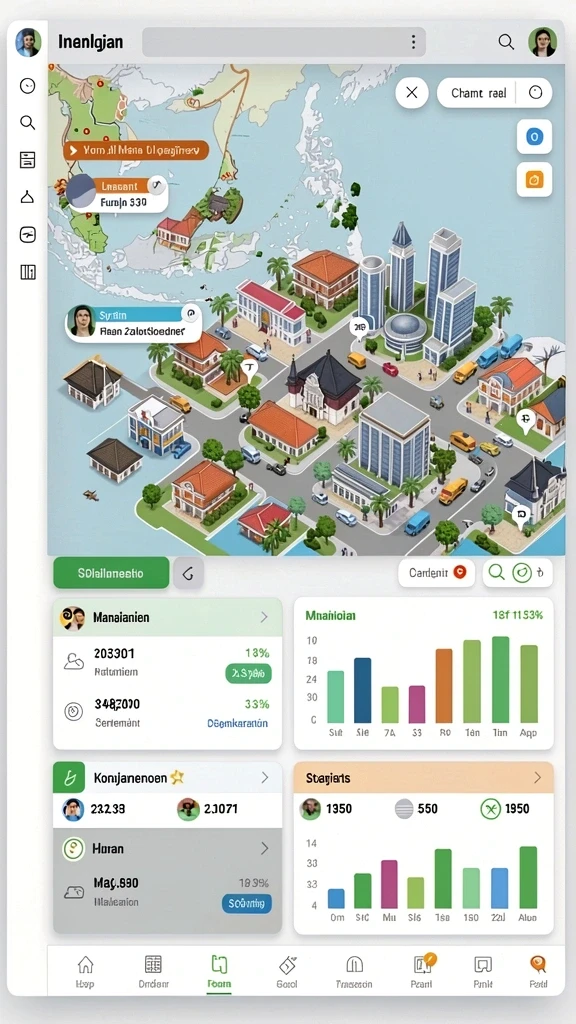576x1024 pixels.
Task: Toggle the blue map layer button
Action: coord(534,137)
